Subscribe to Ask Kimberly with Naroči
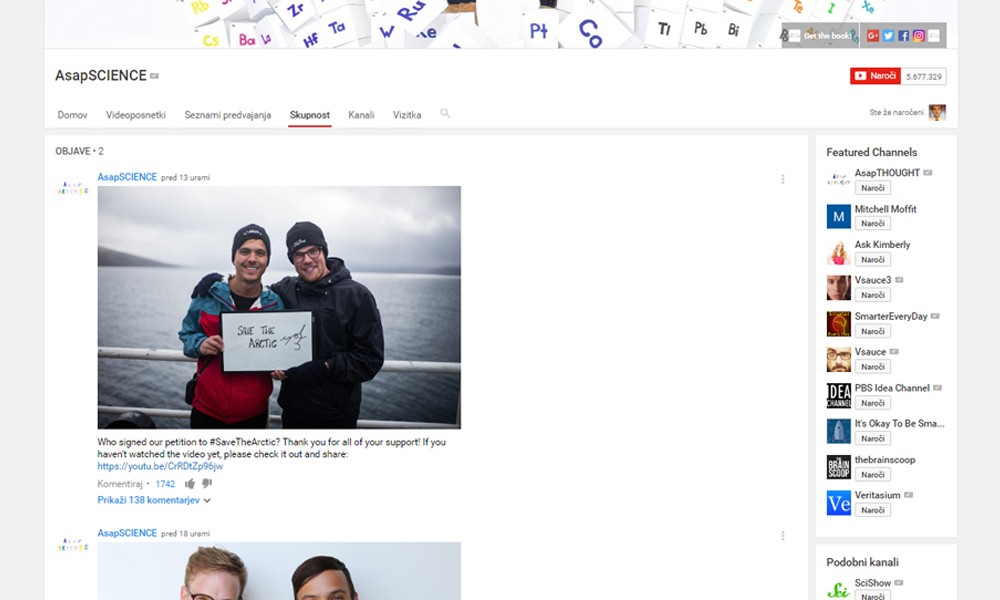This screenshot has height=600, width=1000. tap(872, 260)
